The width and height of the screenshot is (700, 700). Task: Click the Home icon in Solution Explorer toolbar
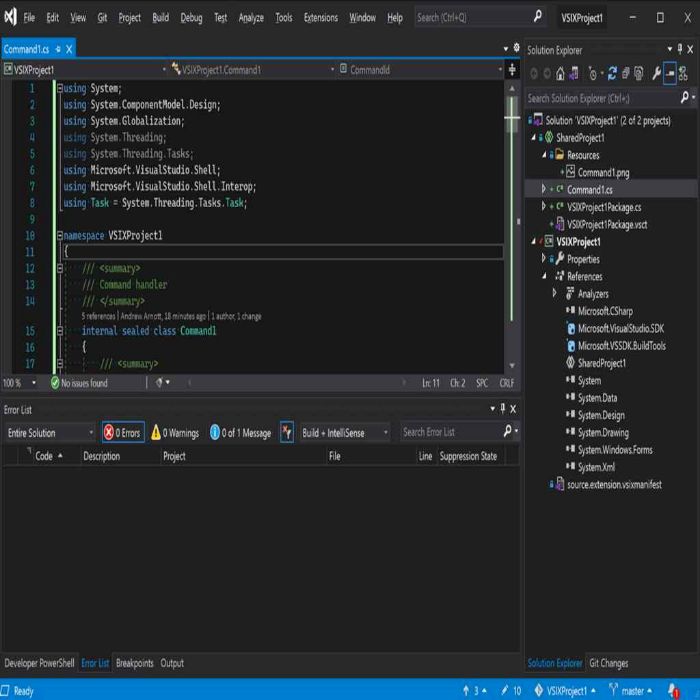[x=560, y=74]
